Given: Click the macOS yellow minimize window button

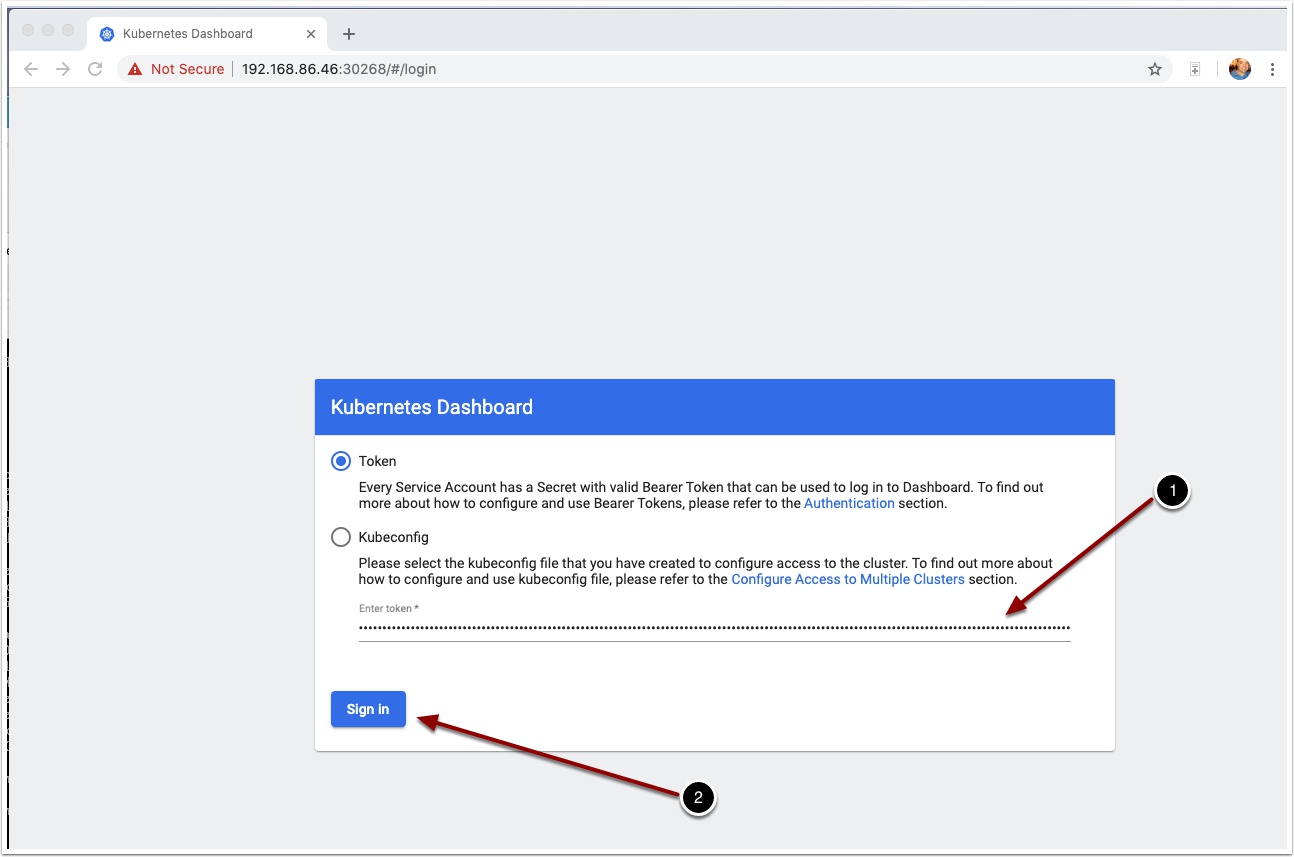Looking at the screenshot, I should point(48,31).
